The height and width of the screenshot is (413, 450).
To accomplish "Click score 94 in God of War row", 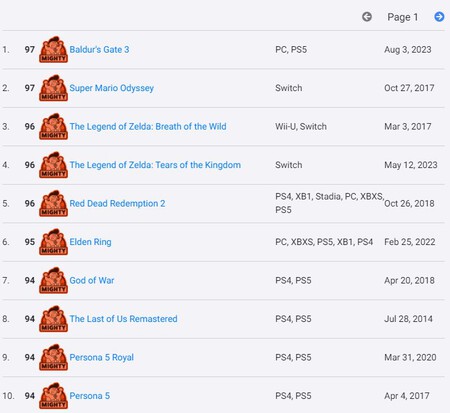I will (x=30, y=280).
